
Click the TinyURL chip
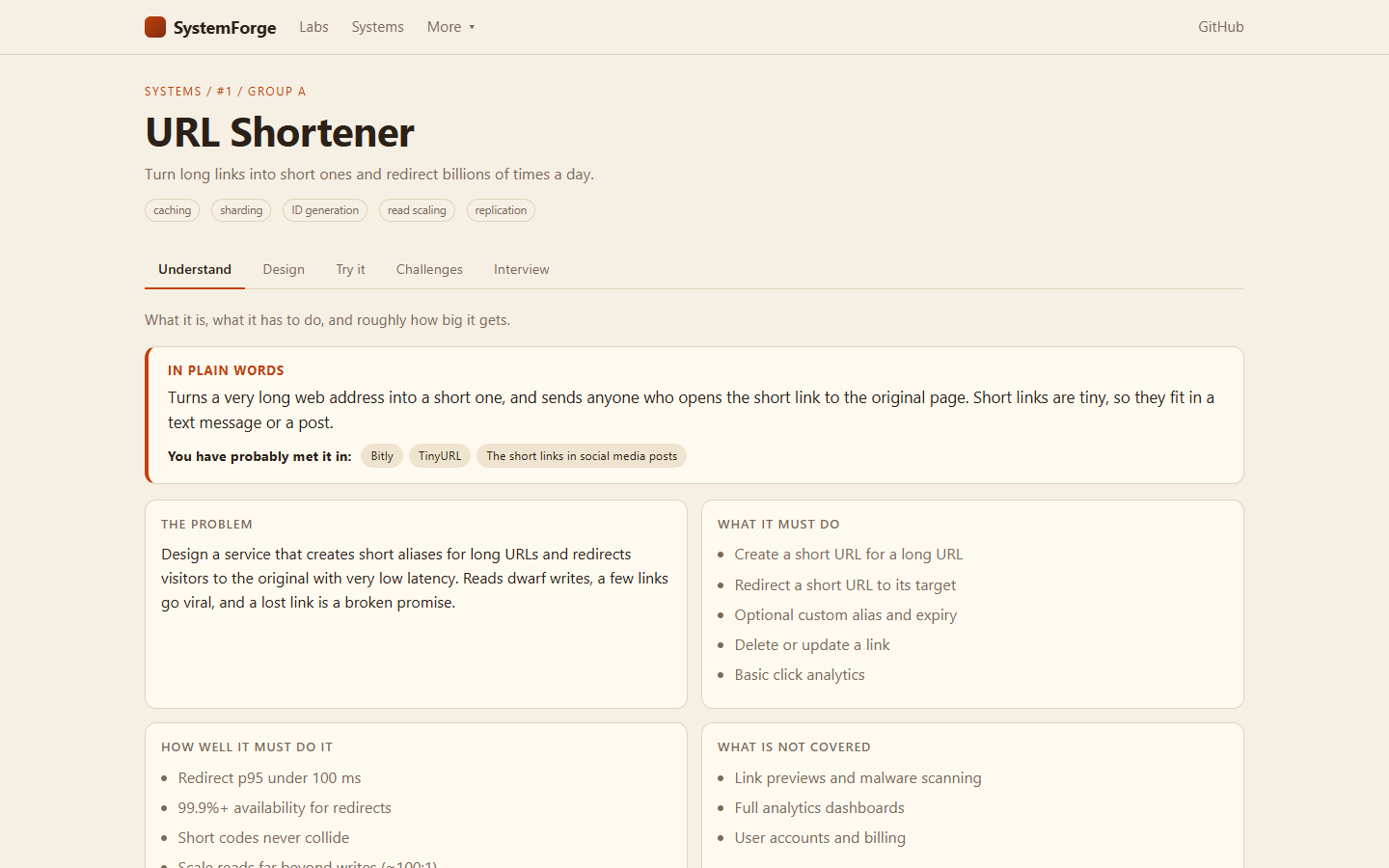pos(440,456)
